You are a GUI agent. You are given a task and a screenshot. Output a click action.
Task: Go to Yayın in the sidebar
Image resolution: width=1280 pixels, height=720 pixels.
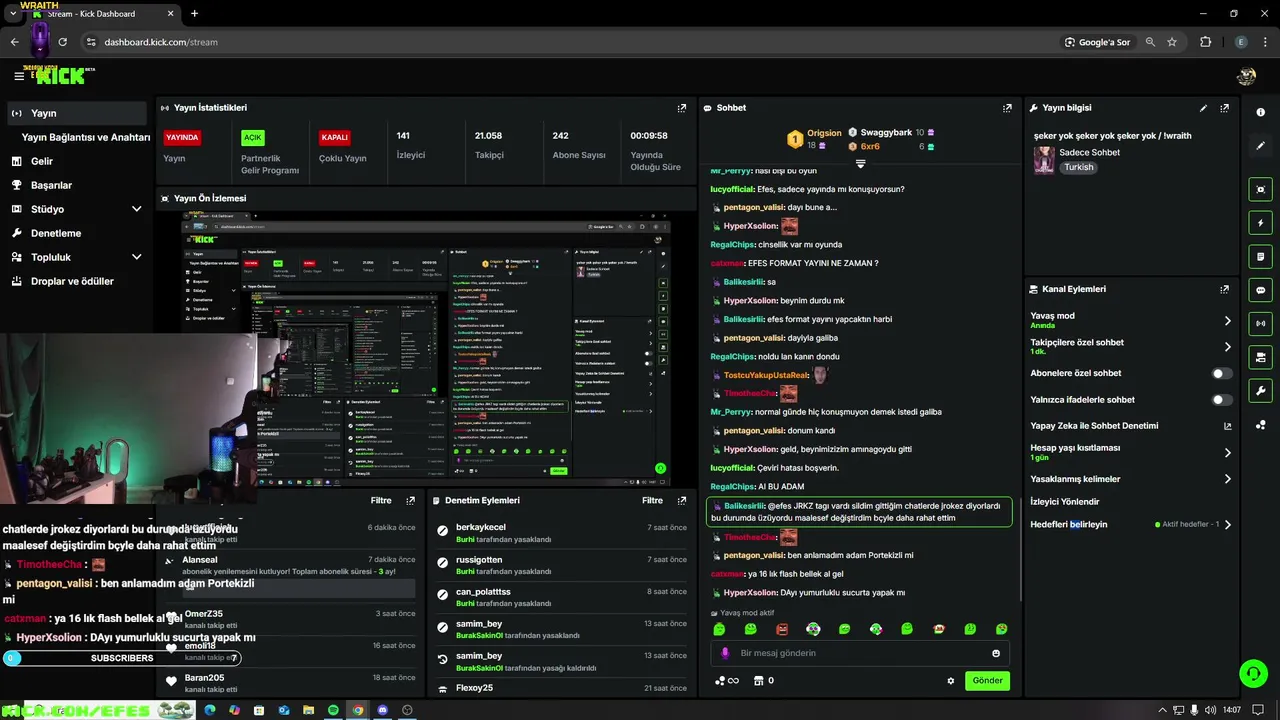click(79, 113)
